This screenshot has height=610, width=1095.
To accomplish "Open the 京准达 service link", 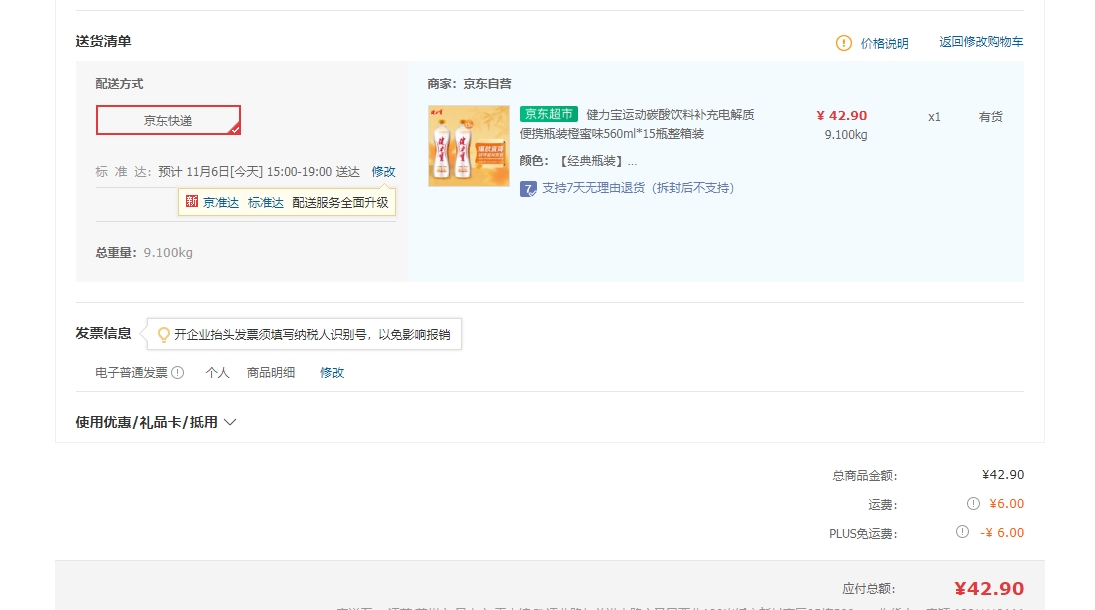I will [x=221, y=203].
